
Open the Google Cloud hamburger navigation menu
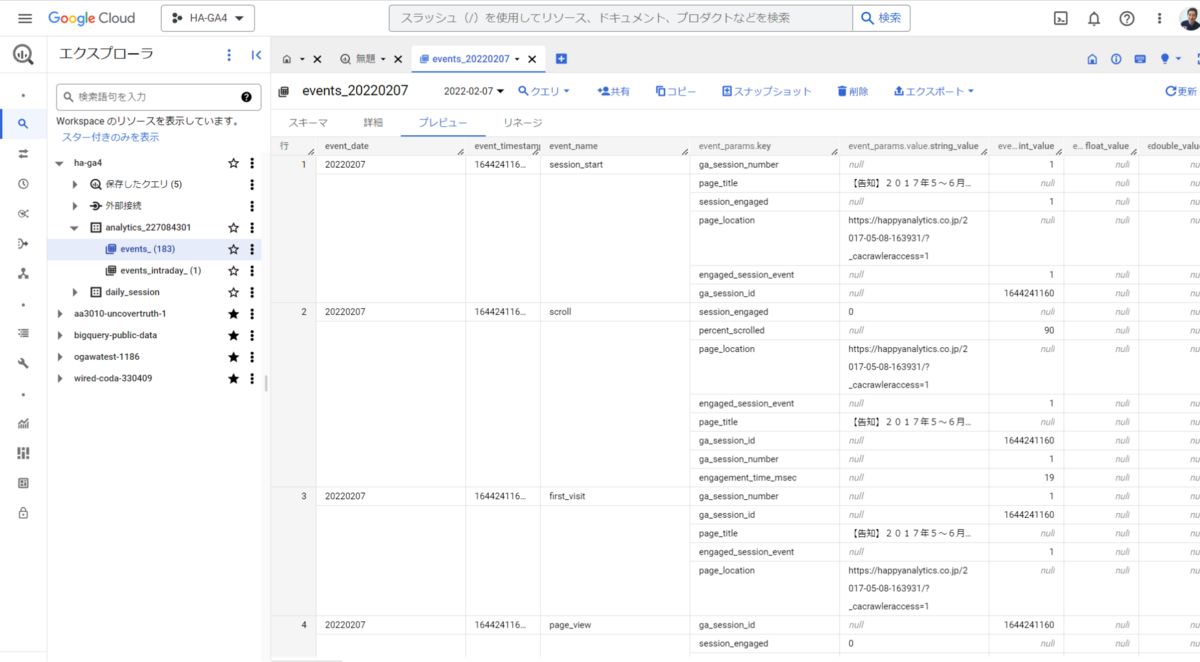pyautogui.click(x=25, y=18)
